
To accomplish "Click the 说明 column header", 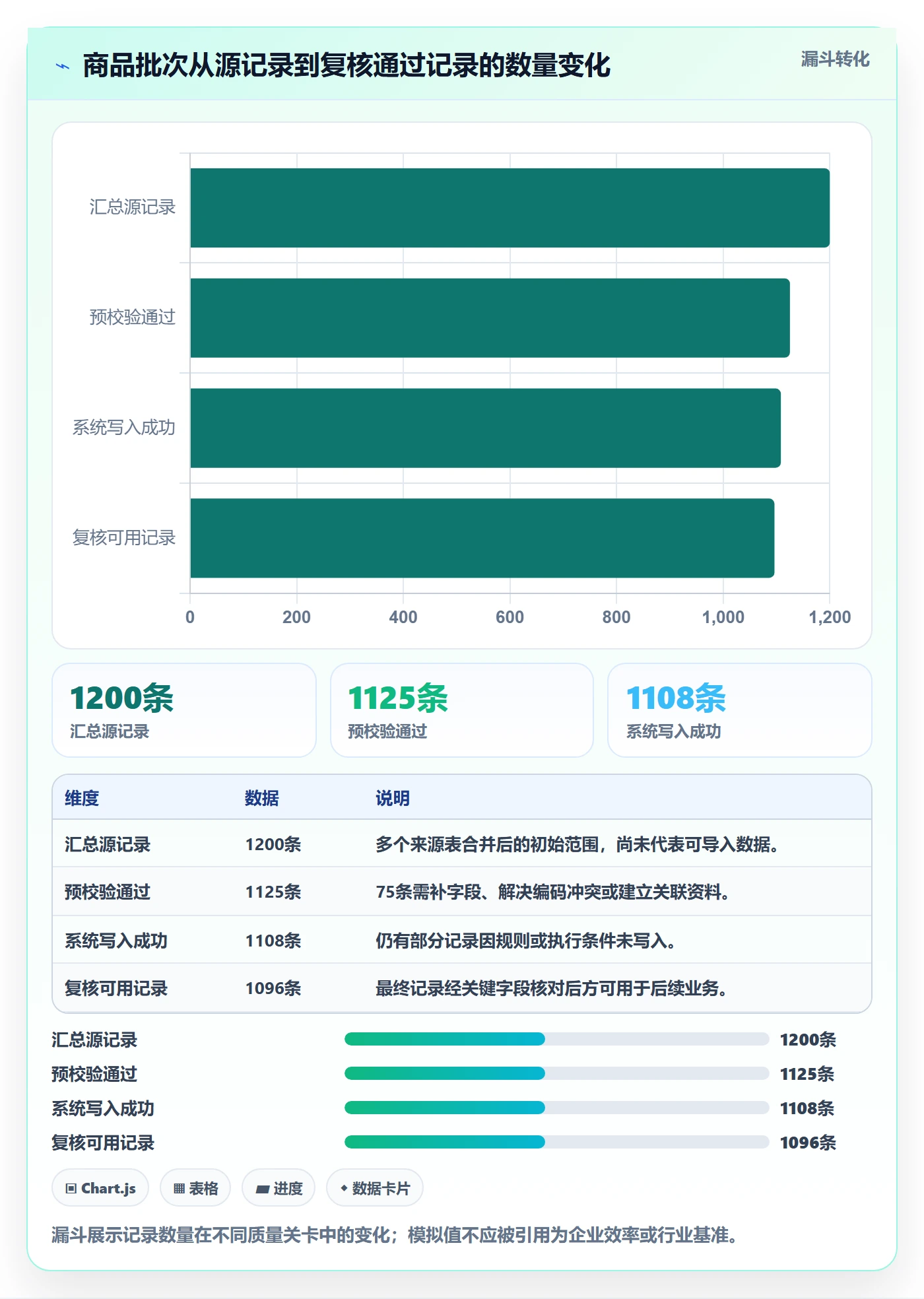I will [393, 798].
